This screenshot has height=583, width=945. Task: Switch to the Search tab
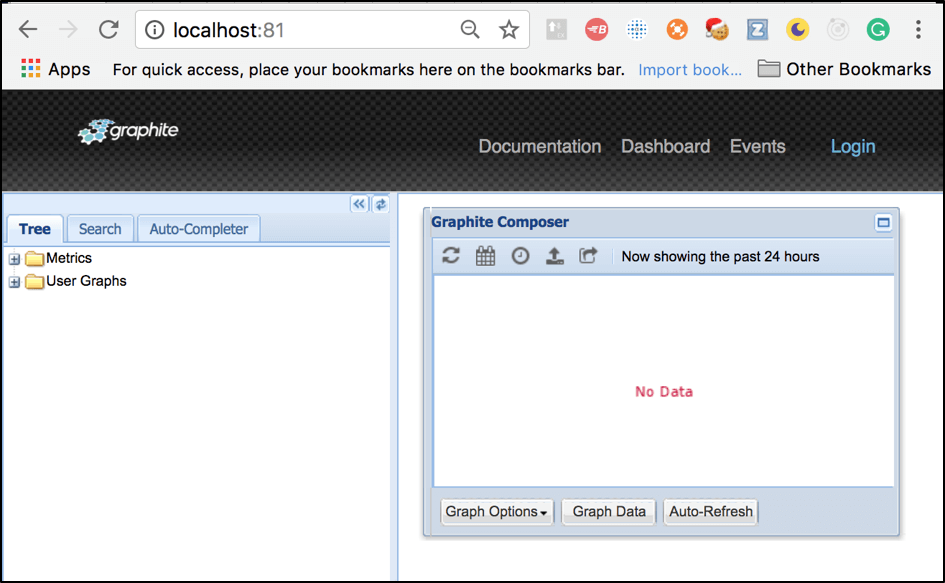(100, 229)
